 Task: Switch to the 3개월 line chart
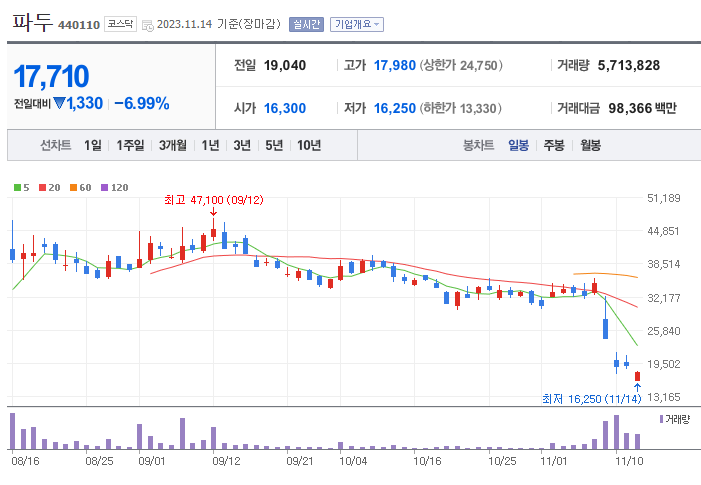point(173,145)
